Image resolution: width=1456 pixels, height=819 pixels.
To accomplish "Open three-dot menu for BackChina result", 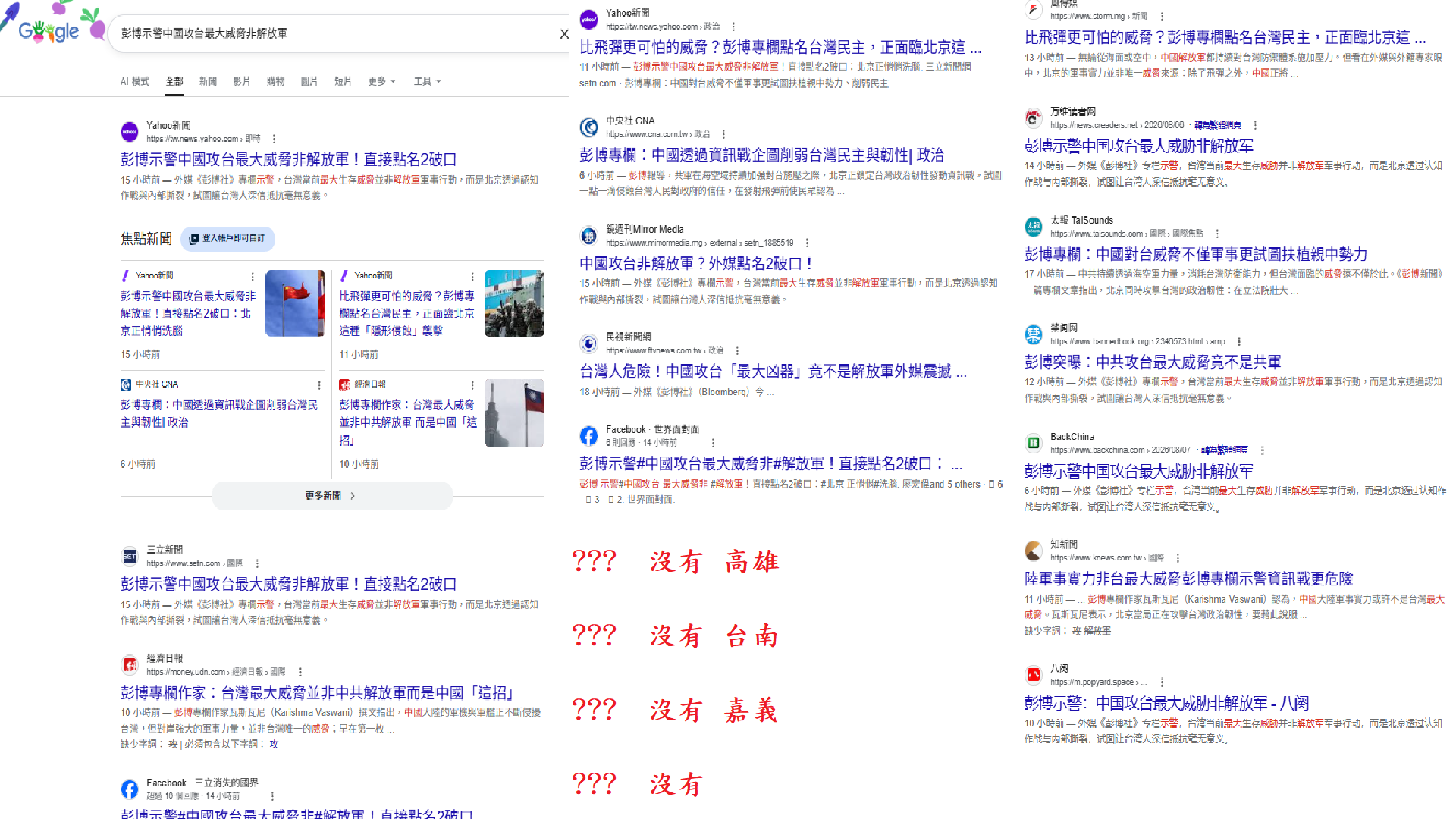I will [x=1262, y=450].
